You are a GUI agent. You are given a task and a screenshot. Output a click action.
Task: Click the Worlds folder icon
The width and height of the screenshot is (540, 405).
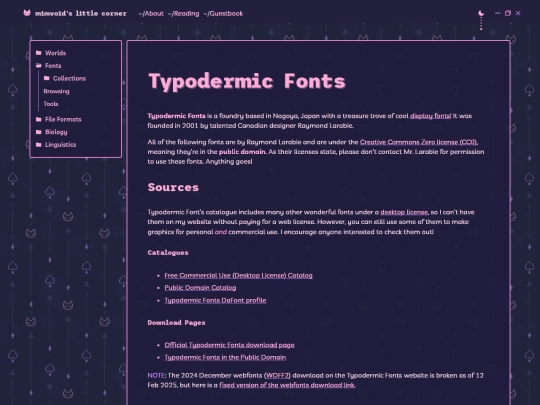pyautogui.click(x=39, y=53)
